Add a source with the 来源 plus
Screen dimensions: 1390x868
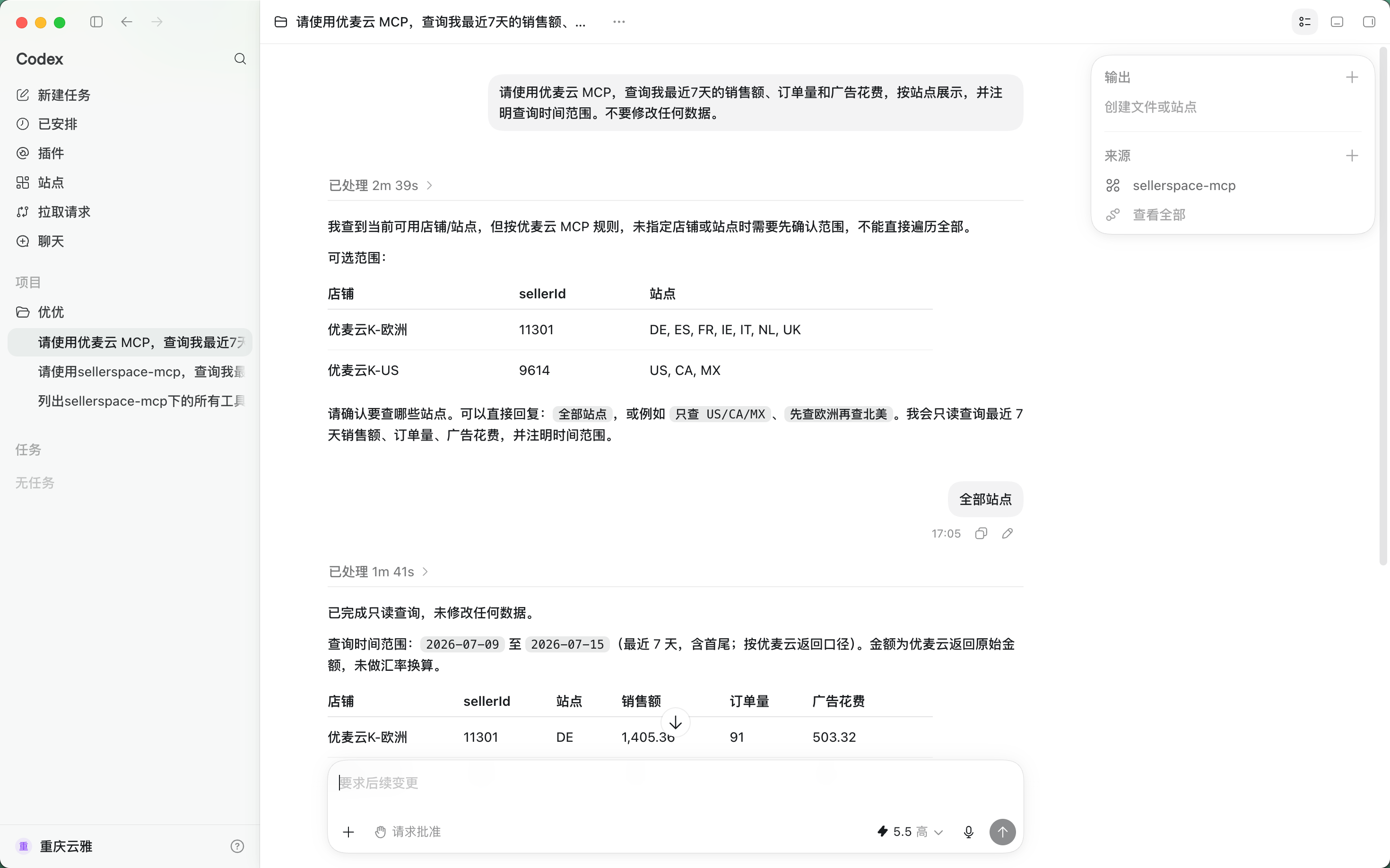[1352, 156]
